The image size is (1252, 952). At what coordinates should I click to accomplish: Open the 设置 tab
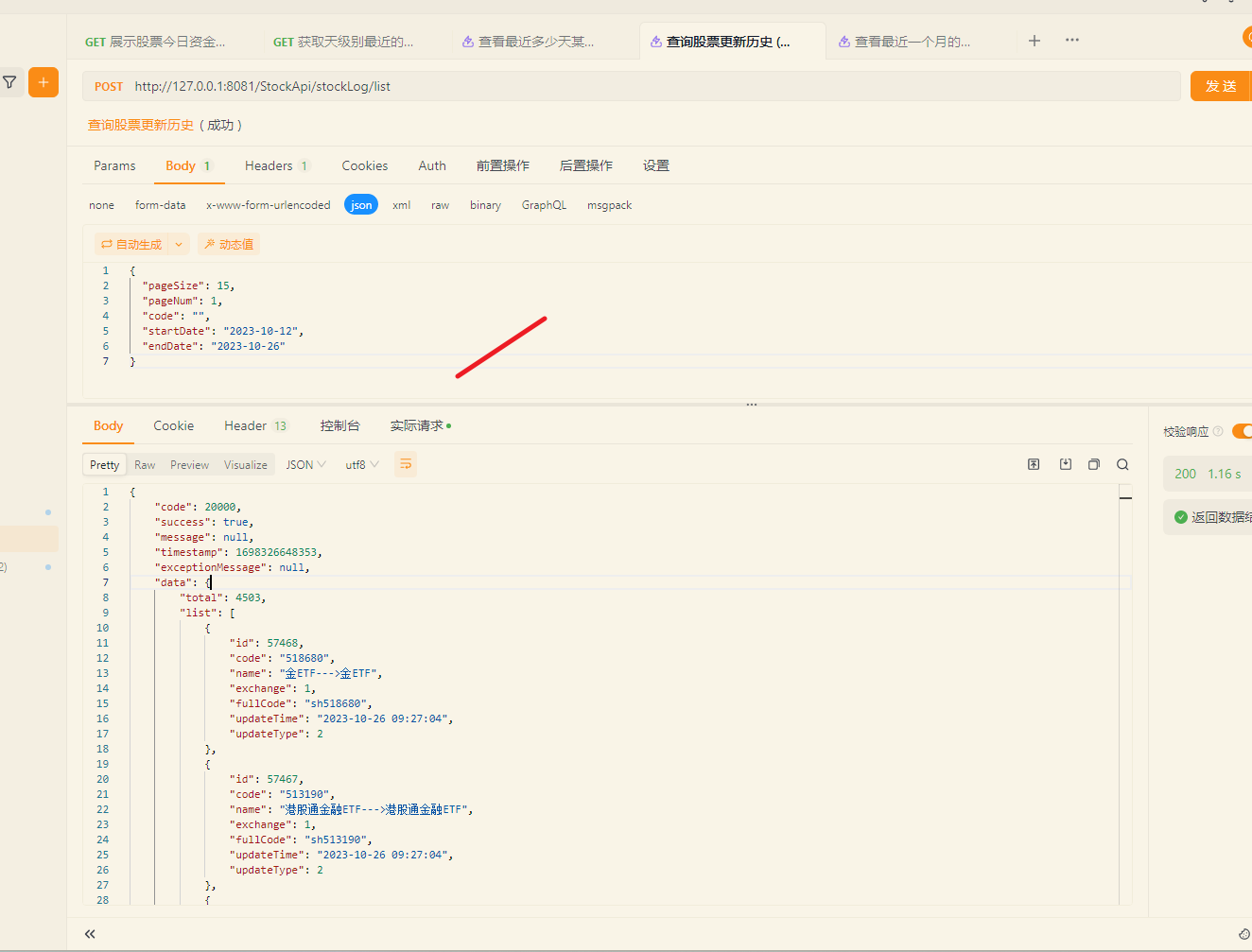656,165
